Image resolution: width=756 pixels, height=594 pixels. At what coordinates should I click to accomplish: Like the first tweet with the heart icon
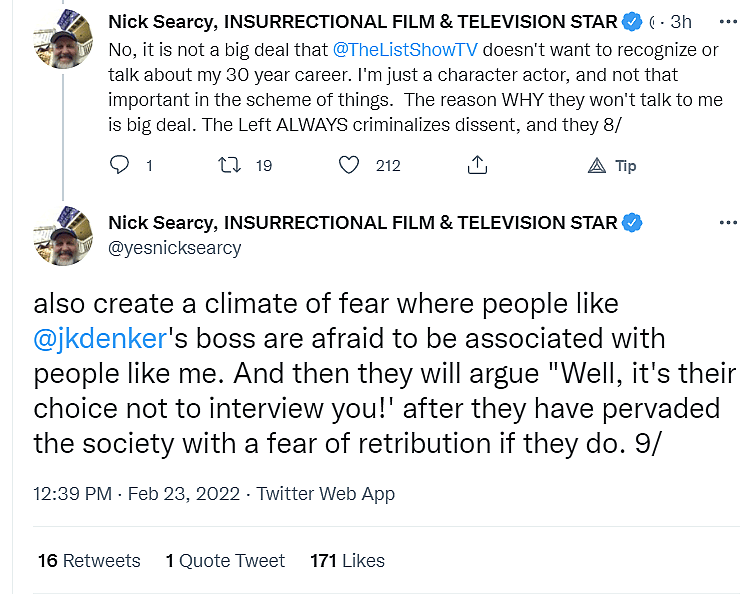click(x=349, y=165)
